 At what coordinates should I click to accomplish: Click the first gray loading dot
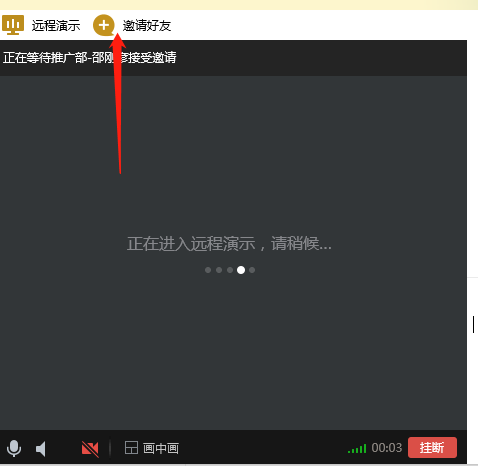[x=208, y=270]
